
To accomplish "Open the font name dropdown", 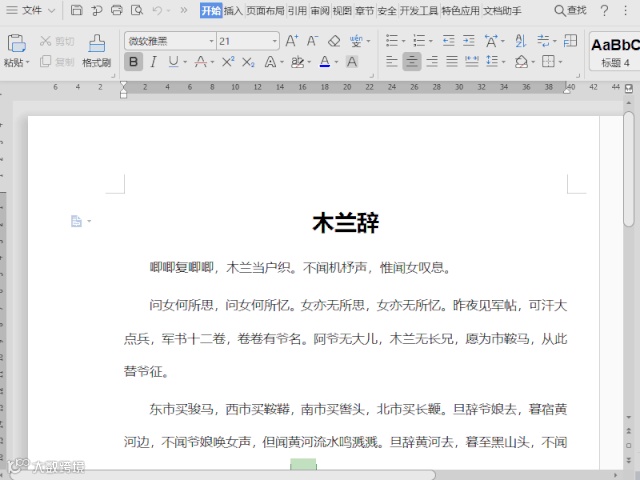I will point(211,41).
